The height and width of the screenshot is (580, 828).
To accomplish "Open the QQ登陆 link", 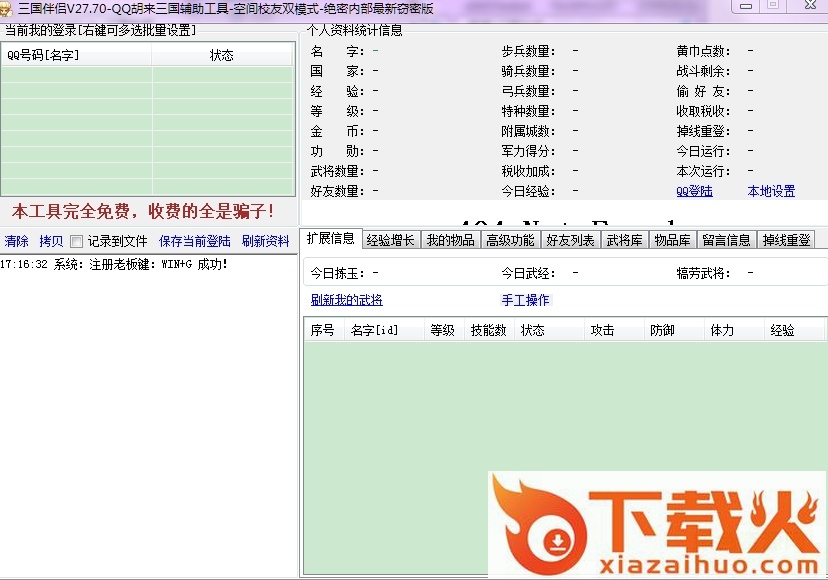I will [694, 191].
